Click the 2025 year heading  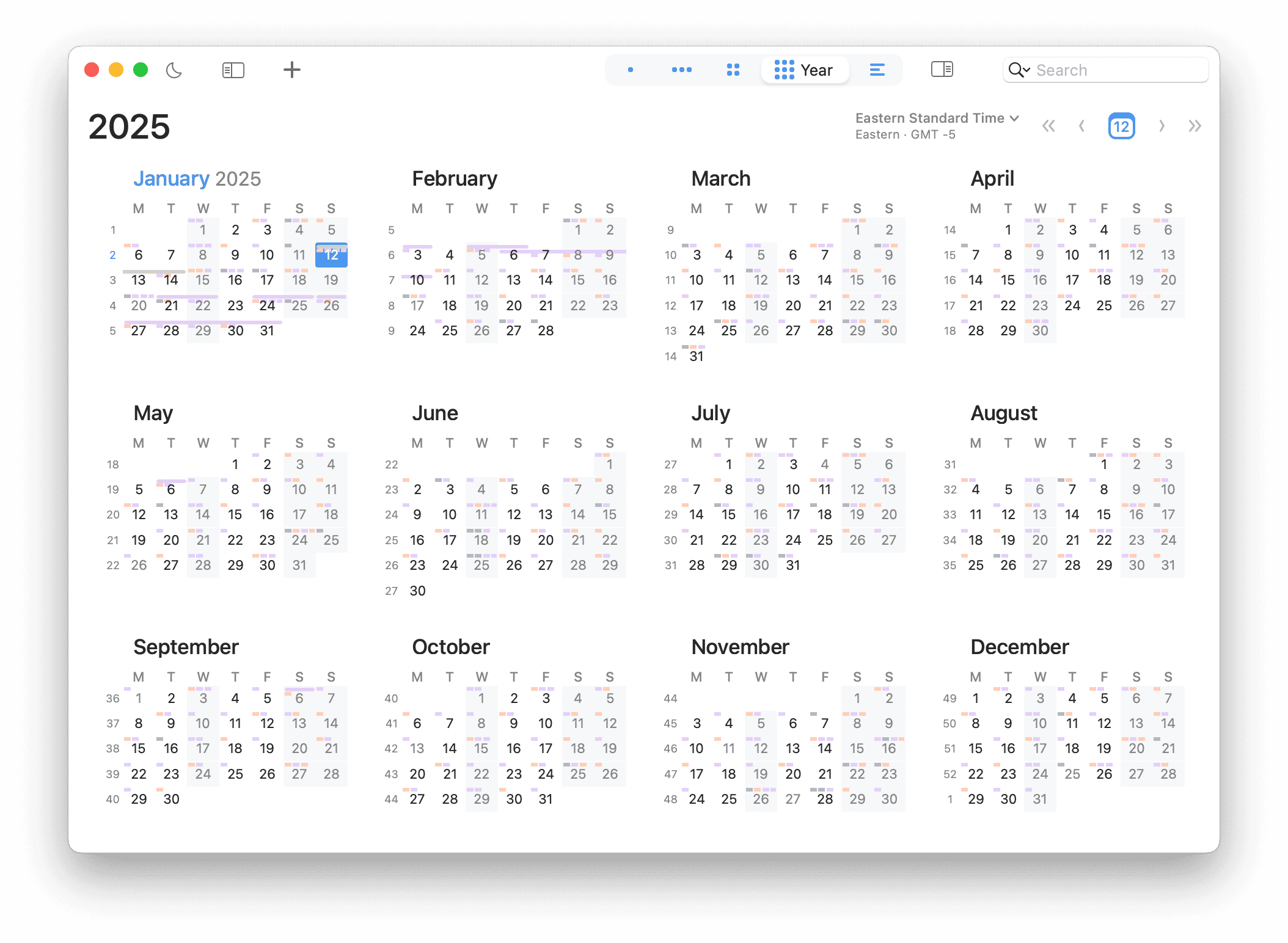coord(129,127)
